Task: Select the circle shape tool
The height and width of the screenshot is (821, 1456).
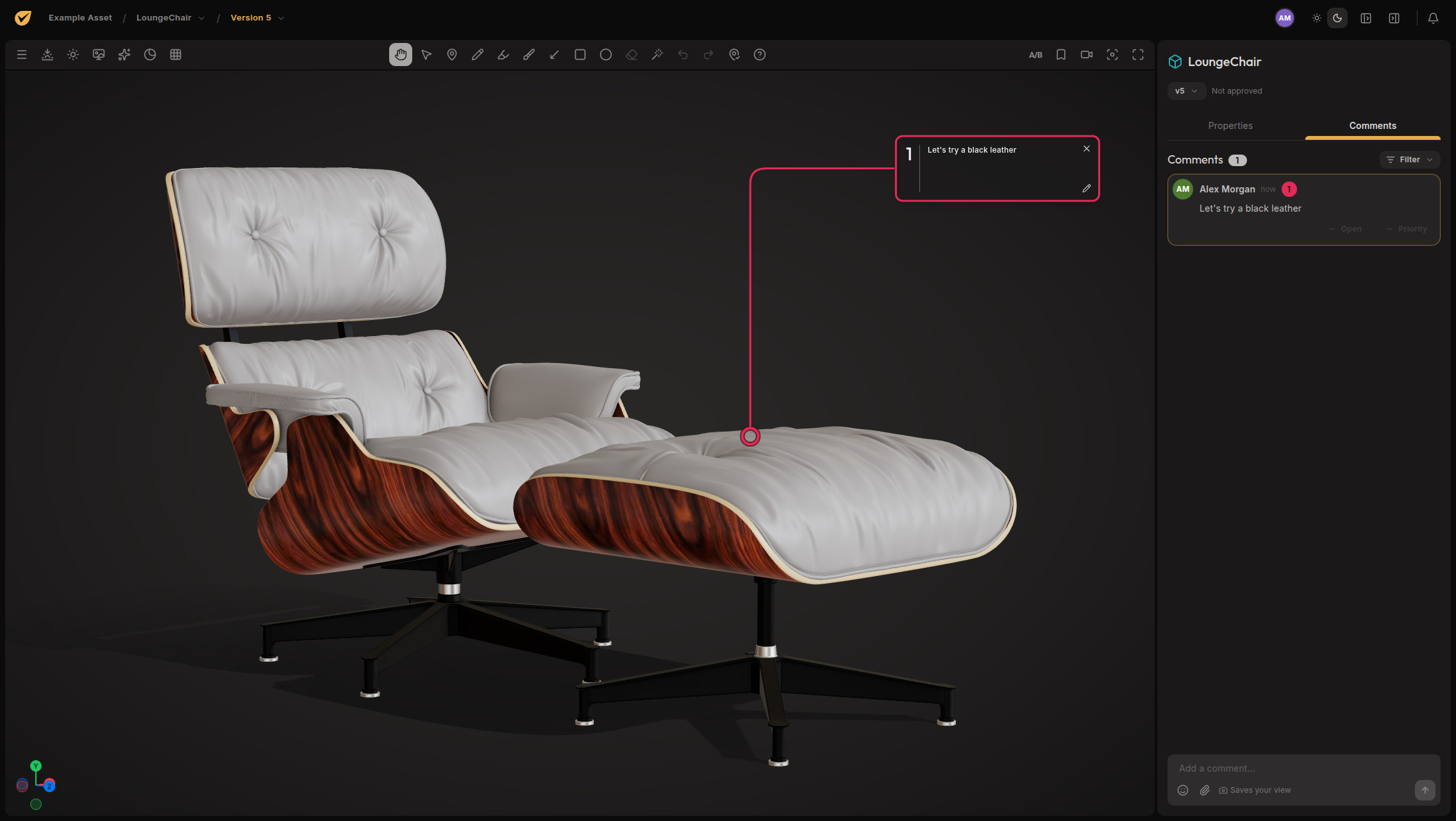Action: click(606, 55)
